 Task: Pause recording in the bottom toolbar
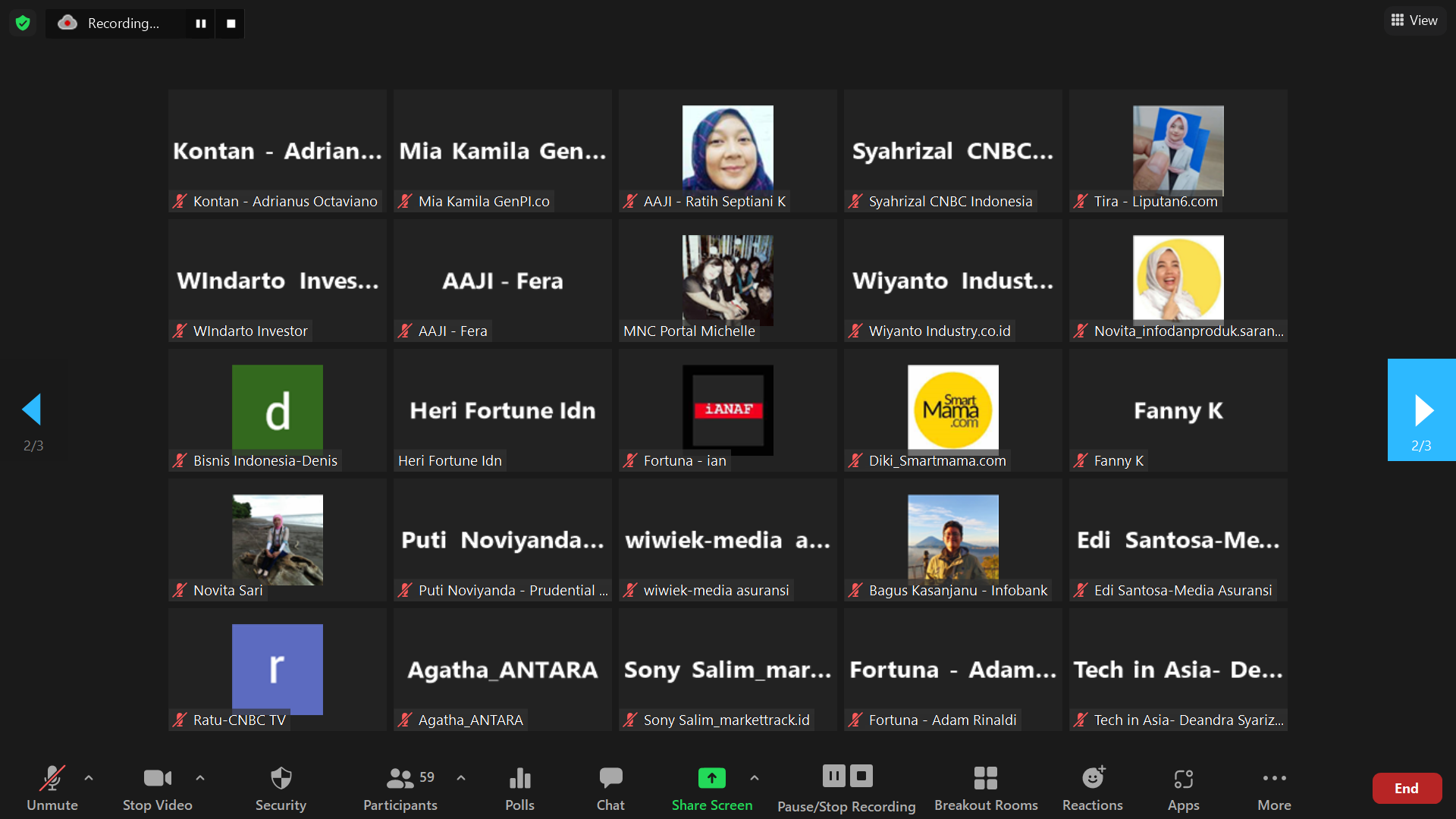833,776
